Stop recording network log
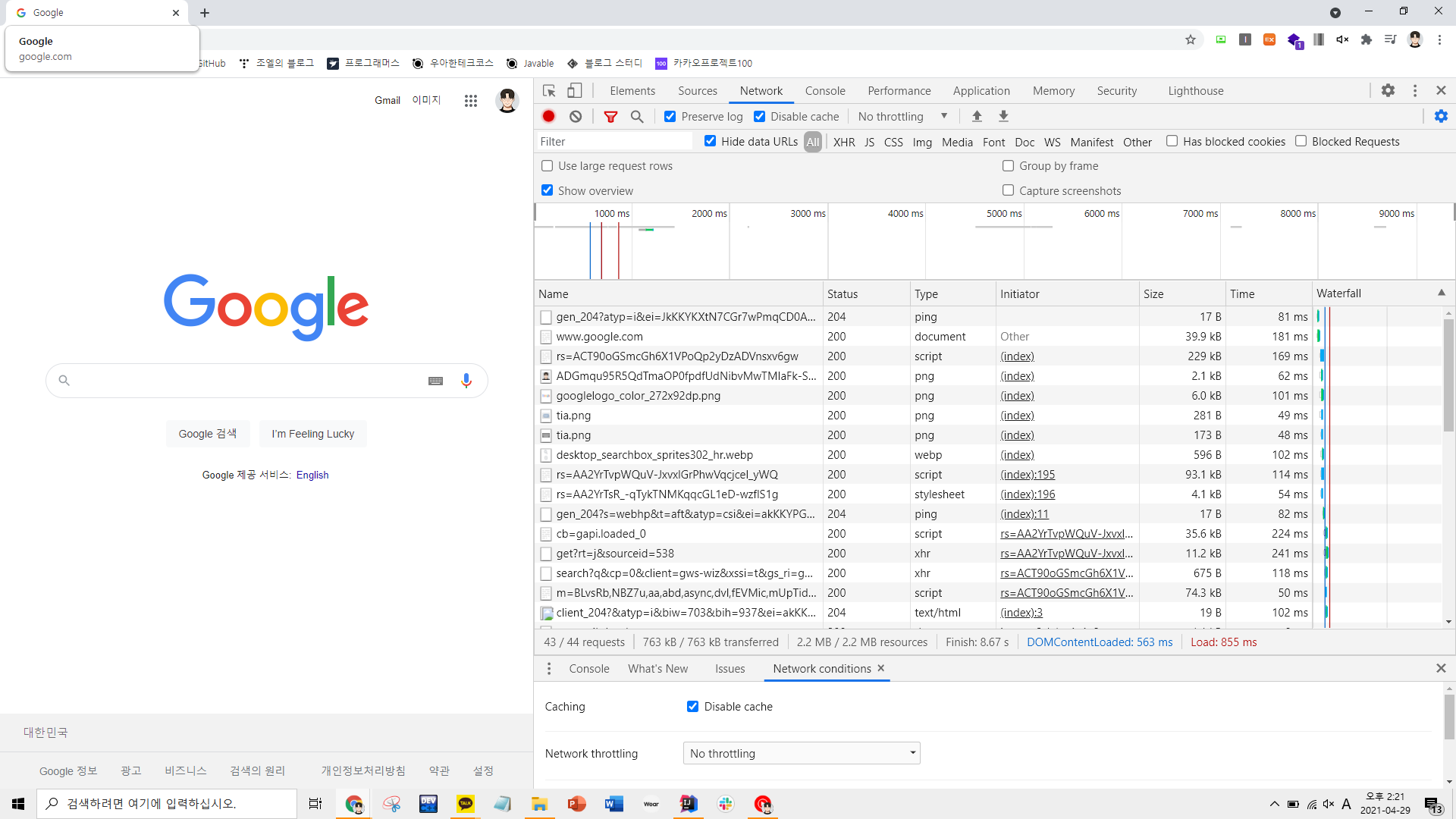The height and width of the screenshot is (819, 1456). click(548, 116)
